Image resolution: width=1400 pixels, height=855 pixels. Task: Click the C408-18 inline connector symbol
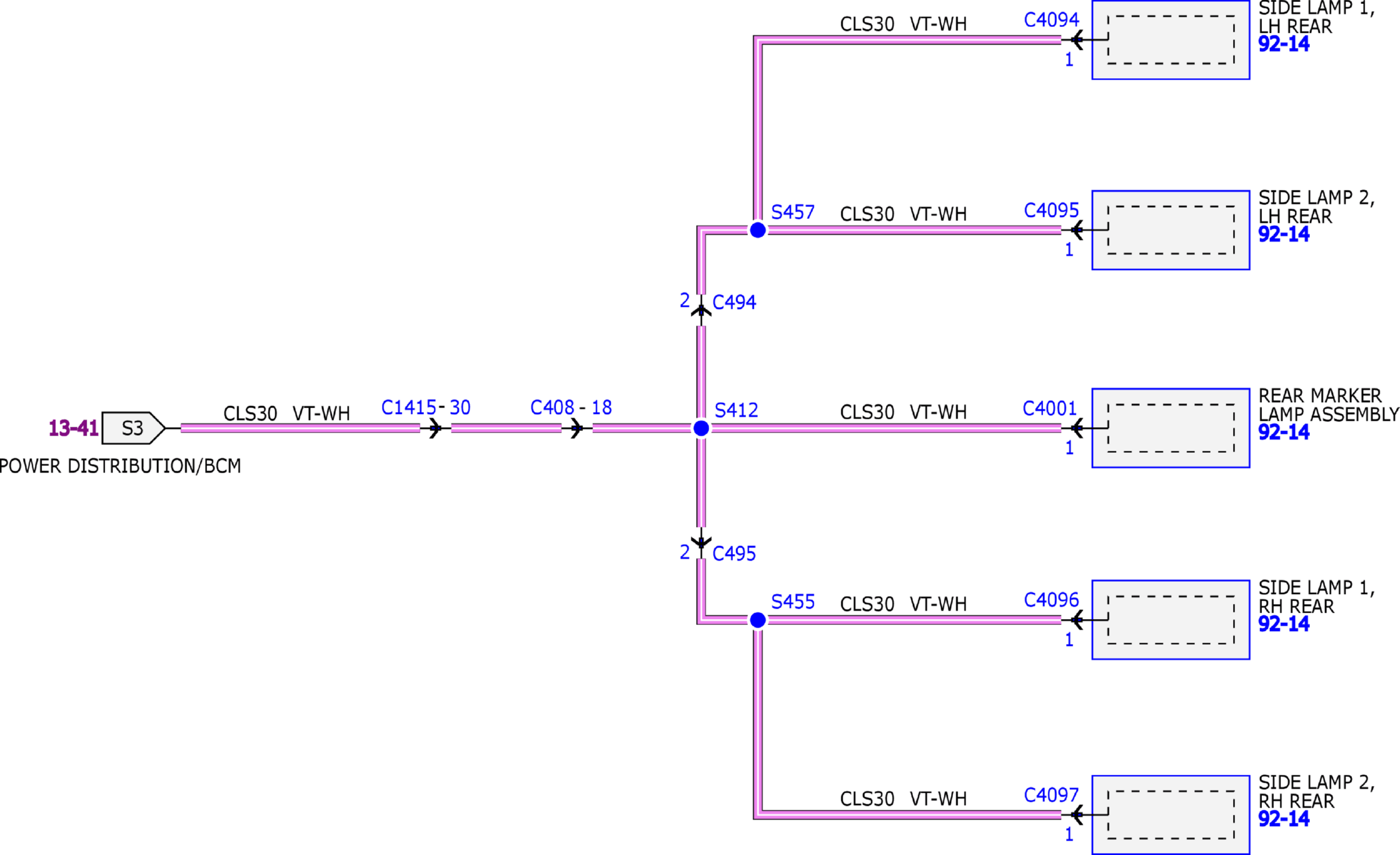pos(576,428)
